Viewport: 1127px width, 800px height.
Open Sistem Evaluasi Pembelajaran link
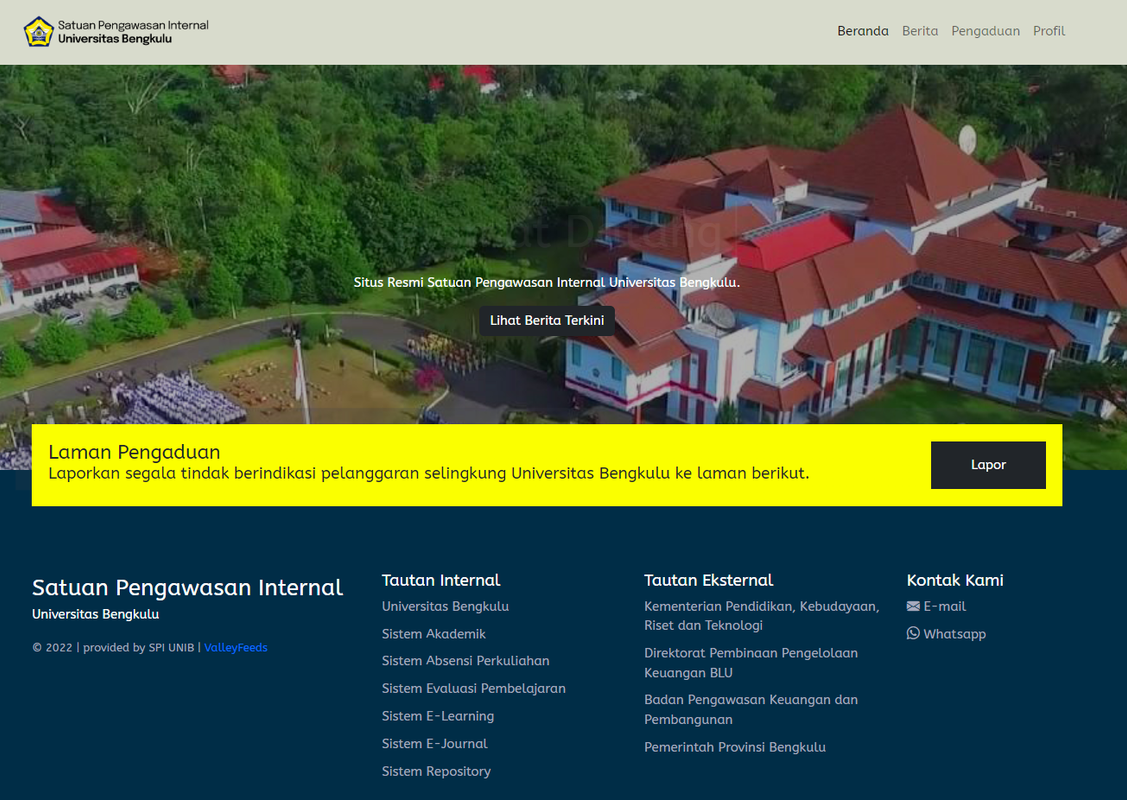click(473, 689)
